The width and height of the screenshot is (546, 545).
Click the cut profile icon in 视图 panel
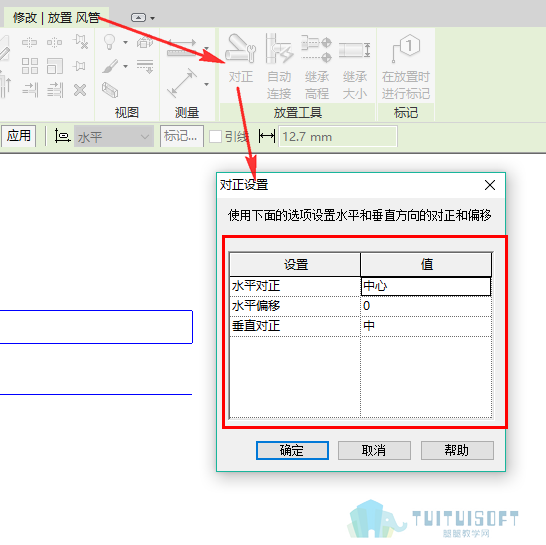click(110, 90)
